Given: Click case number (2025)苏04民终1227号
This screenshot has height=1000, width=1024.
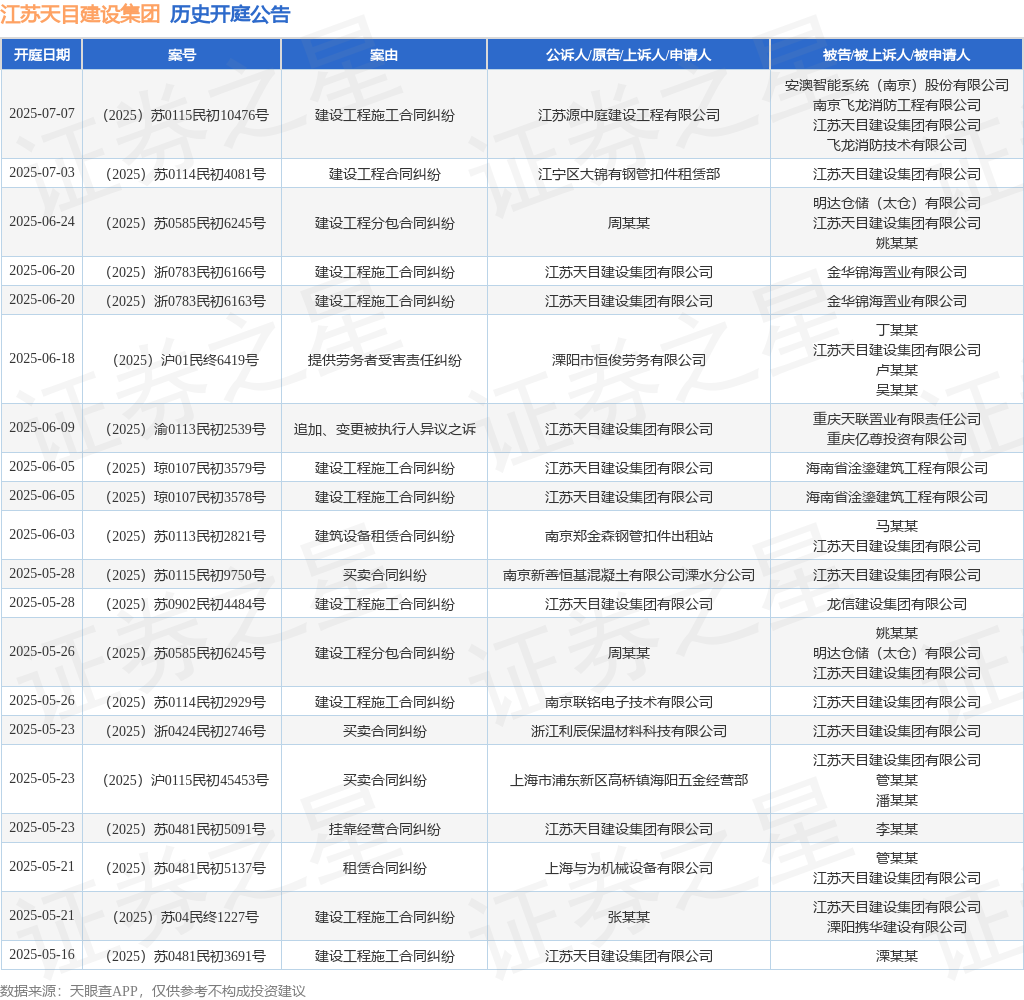Looking at the screenshot, I should (x=185, y=918).
